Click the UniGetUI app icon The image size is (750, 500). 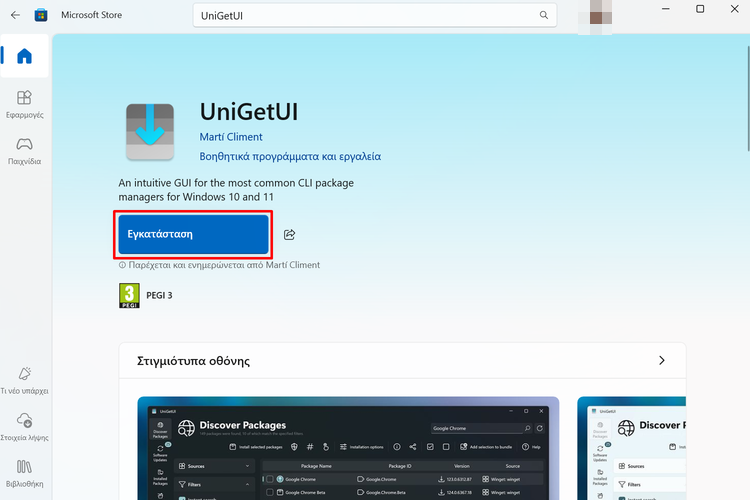(150, 132)
